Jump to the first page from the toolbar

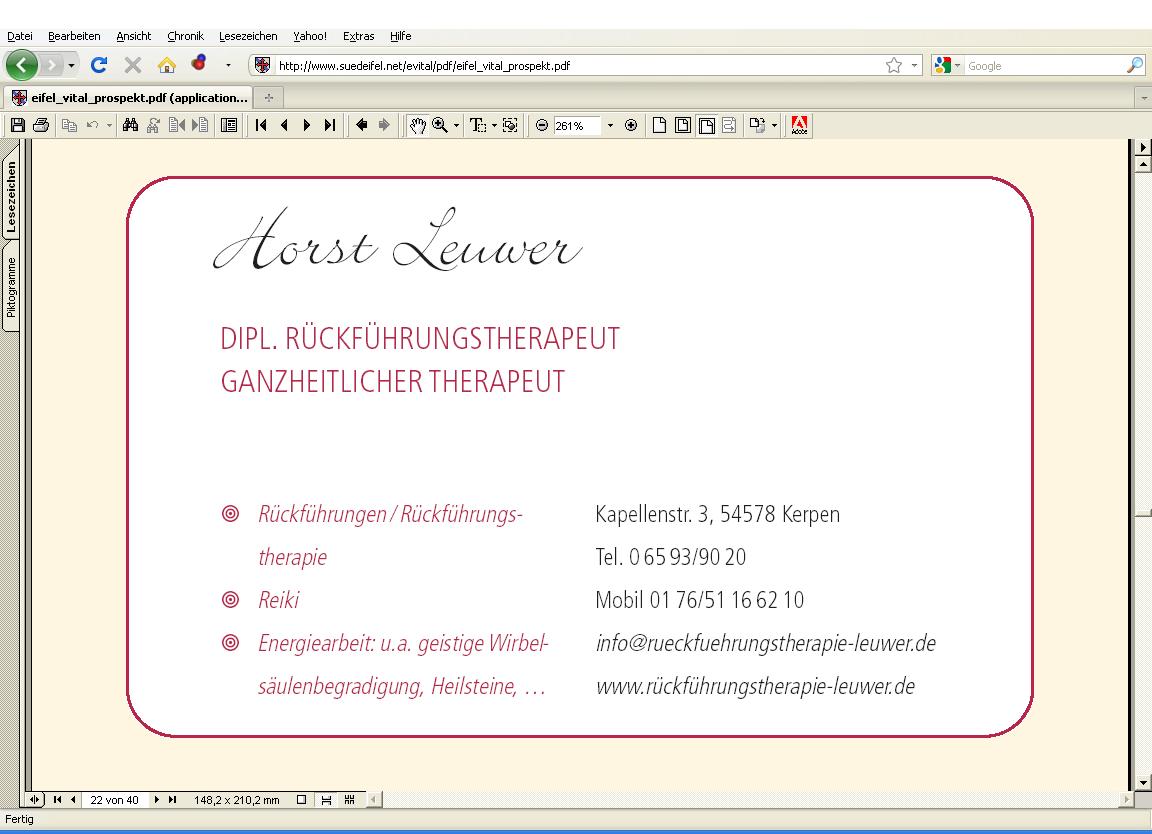click(261, 125)
